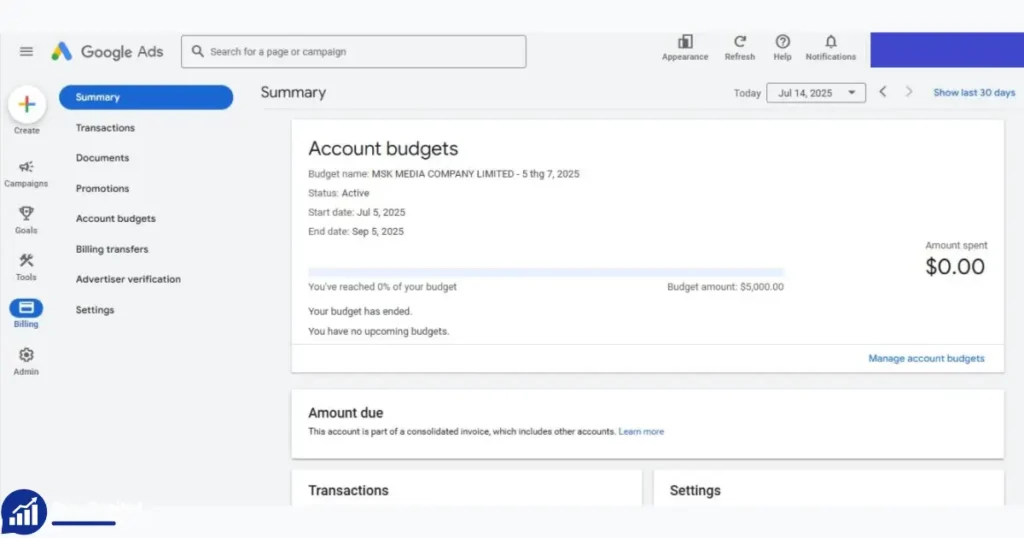Image resolution: width=1024 pixels, height=538 pixels.
Task: Open the Jul 14, 2025 date dropdown
Action: (x=816, y=93)
